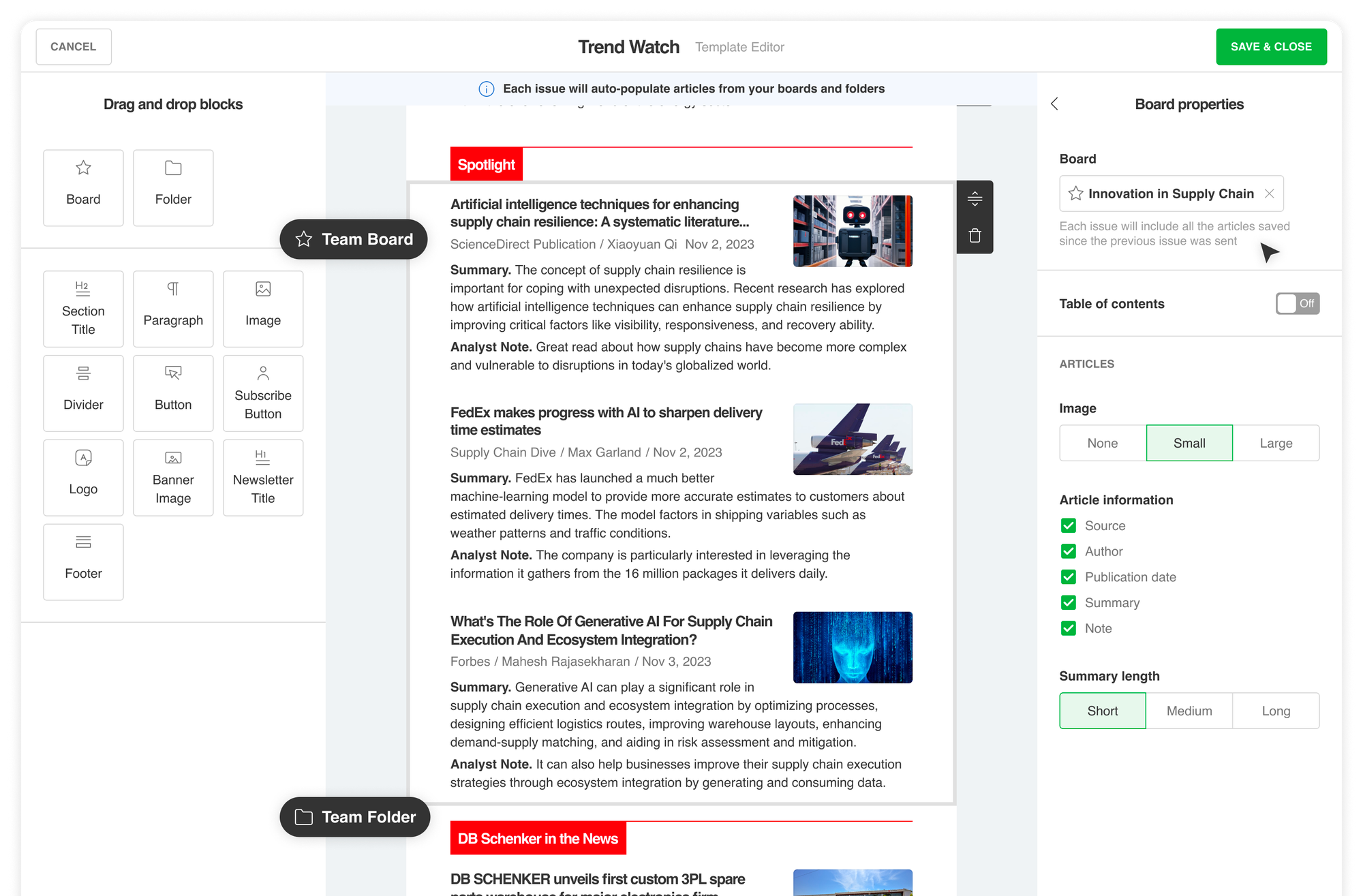
Task: Uncheck the Publication date checkbox
Action: [x=1069, y=577]
